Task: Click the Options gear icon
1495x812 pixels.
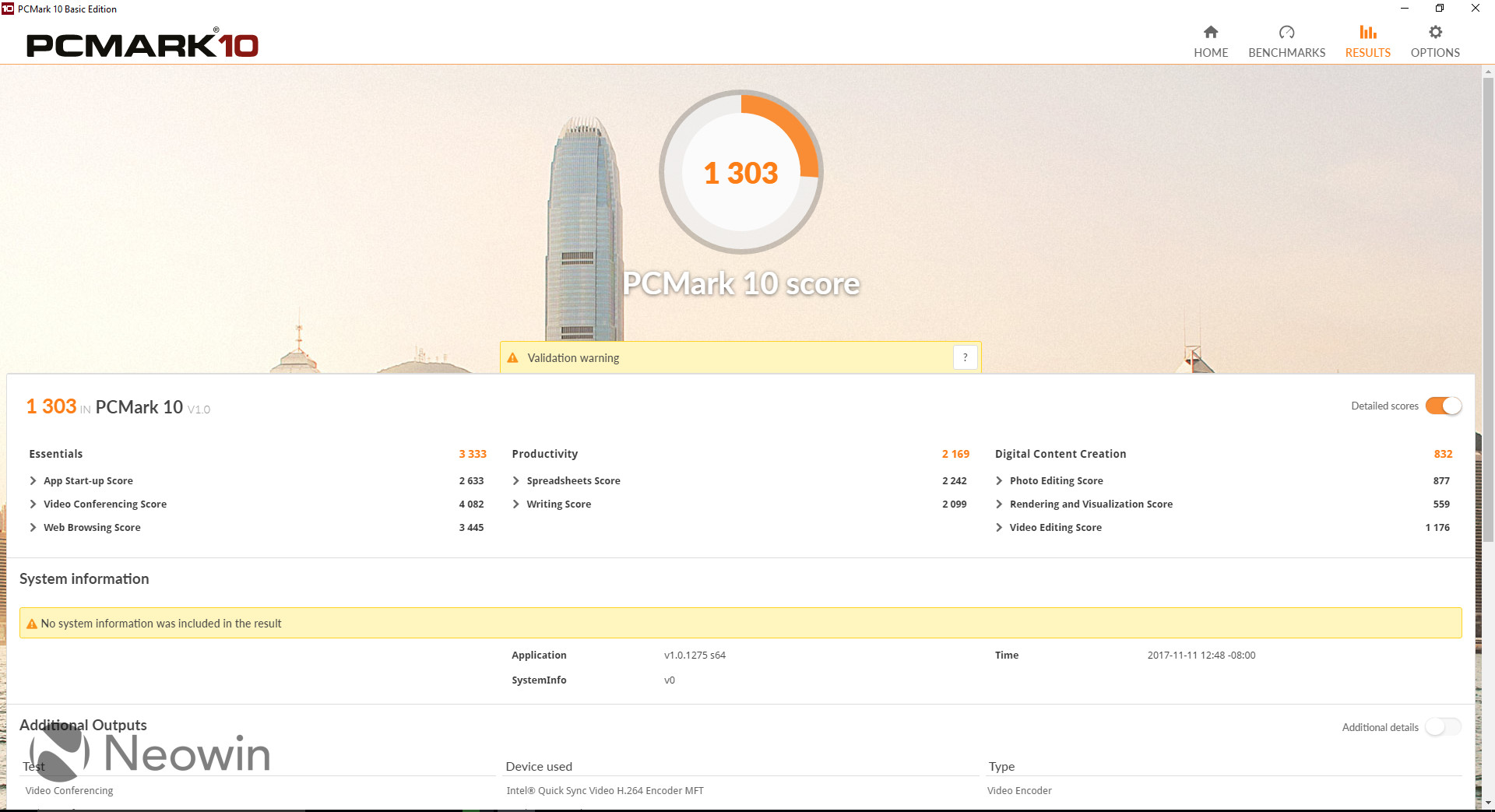Action: [1435, 32]
